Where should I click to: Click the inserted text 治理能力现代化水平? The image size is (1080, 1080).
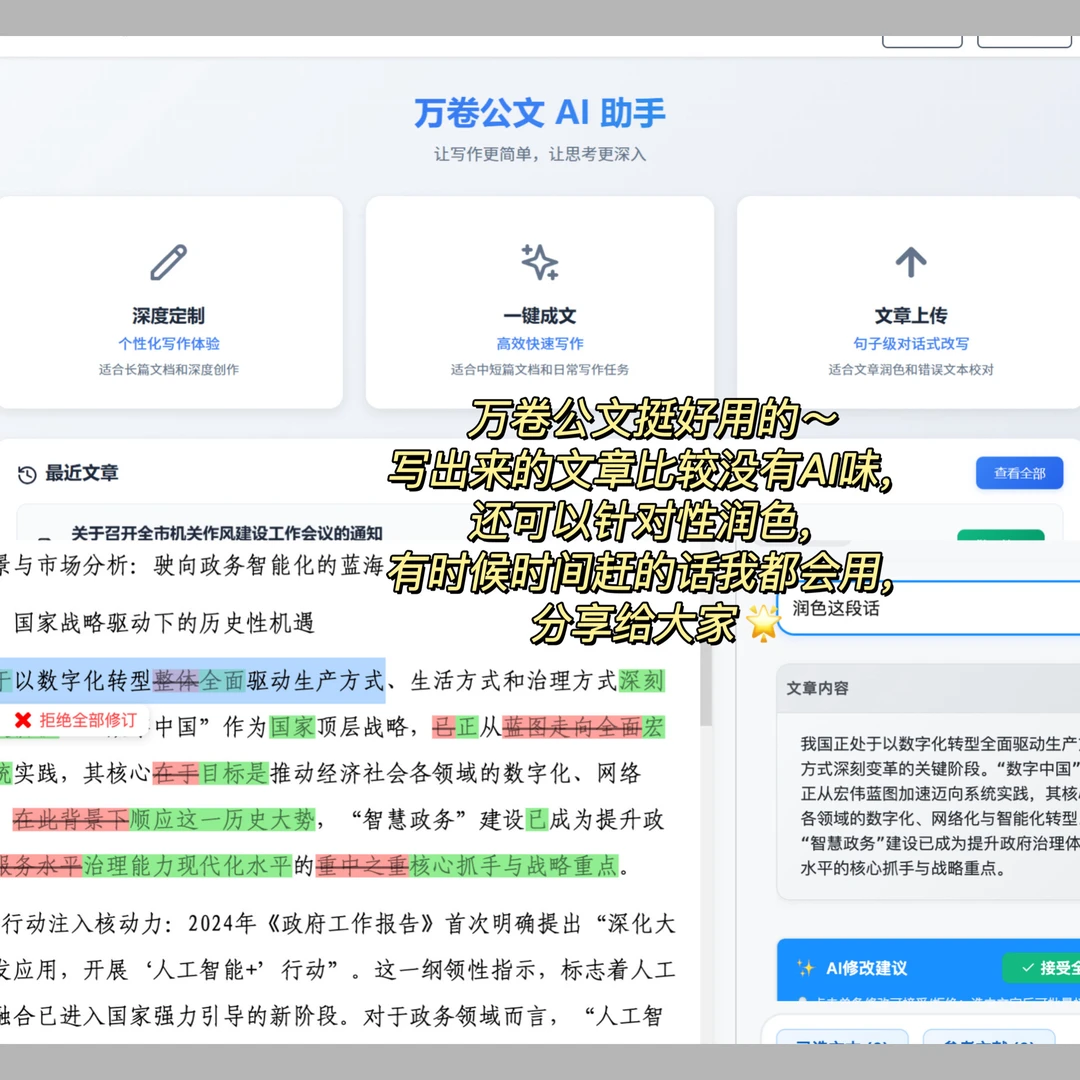click(187, 866)
